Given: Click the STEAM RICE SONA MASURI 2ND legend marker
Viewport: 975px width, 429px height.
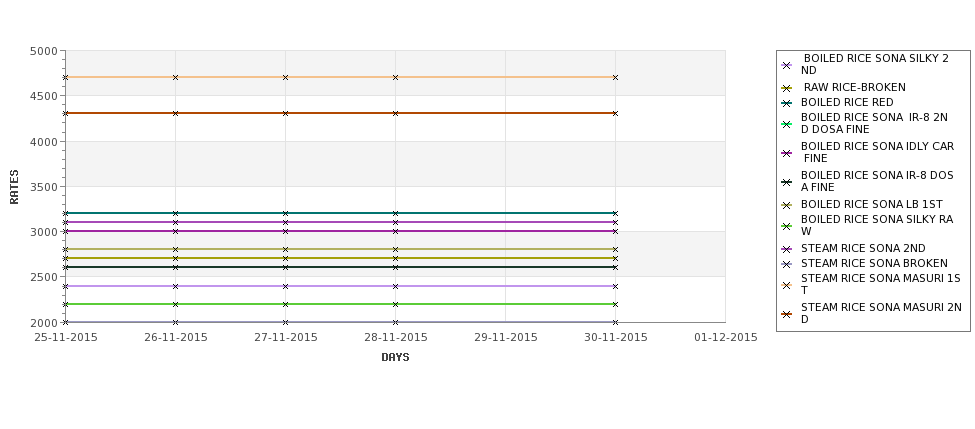Looking at the screenshot, I should pos(787,315).
